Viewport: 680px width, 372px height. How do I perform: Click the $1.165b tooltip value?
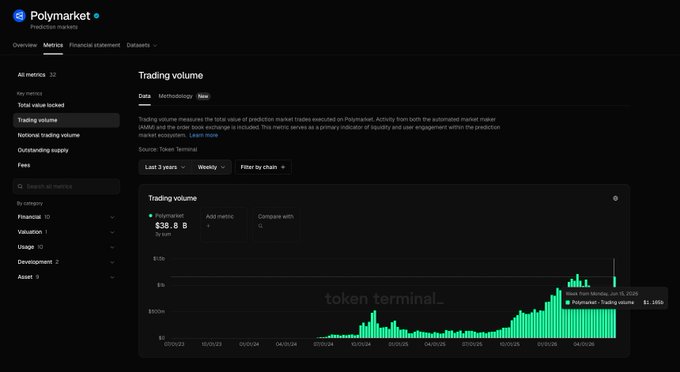653,303
